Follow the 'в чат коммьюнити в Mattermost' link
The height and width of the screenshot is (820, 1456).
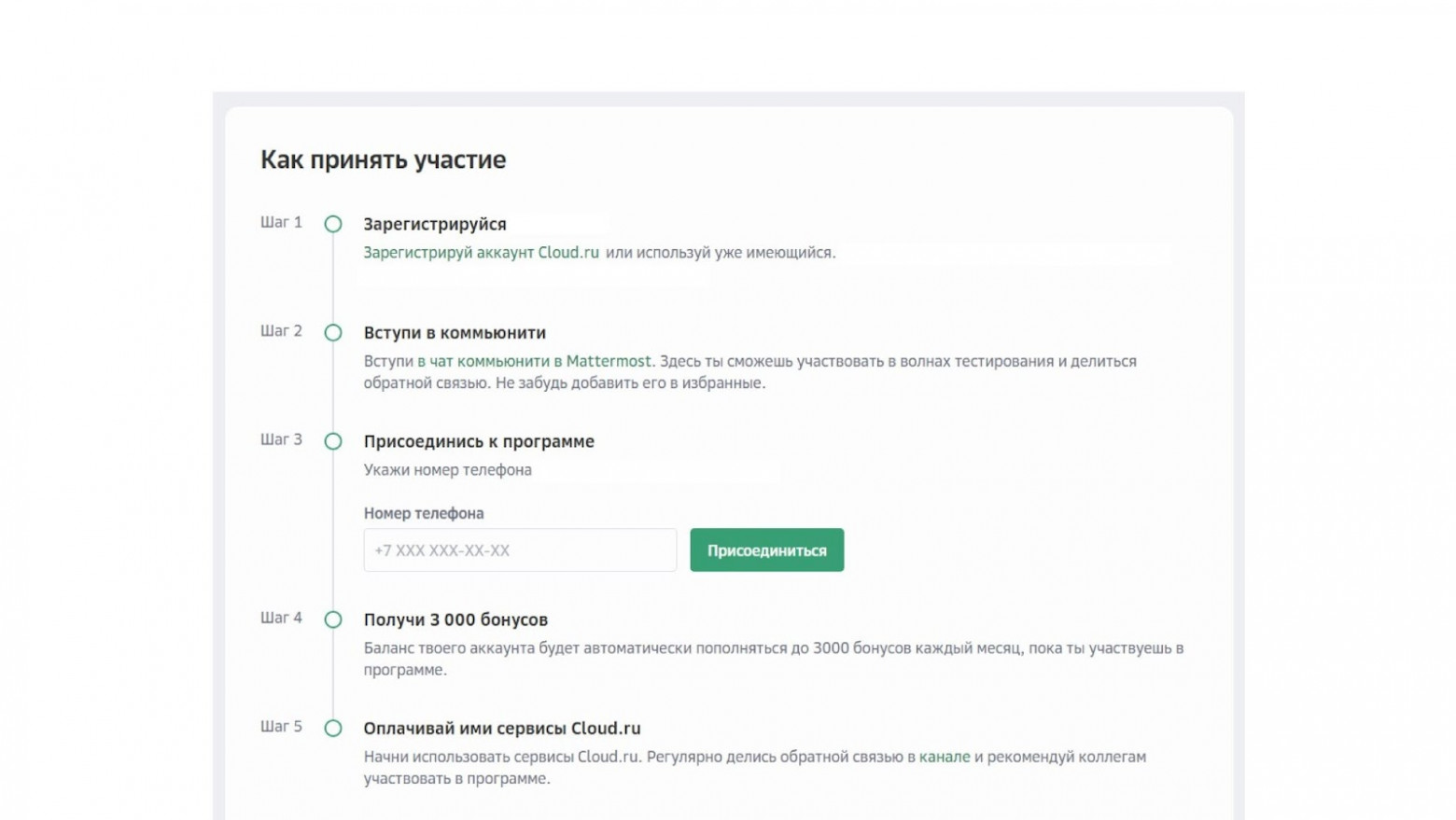(534, 361)
